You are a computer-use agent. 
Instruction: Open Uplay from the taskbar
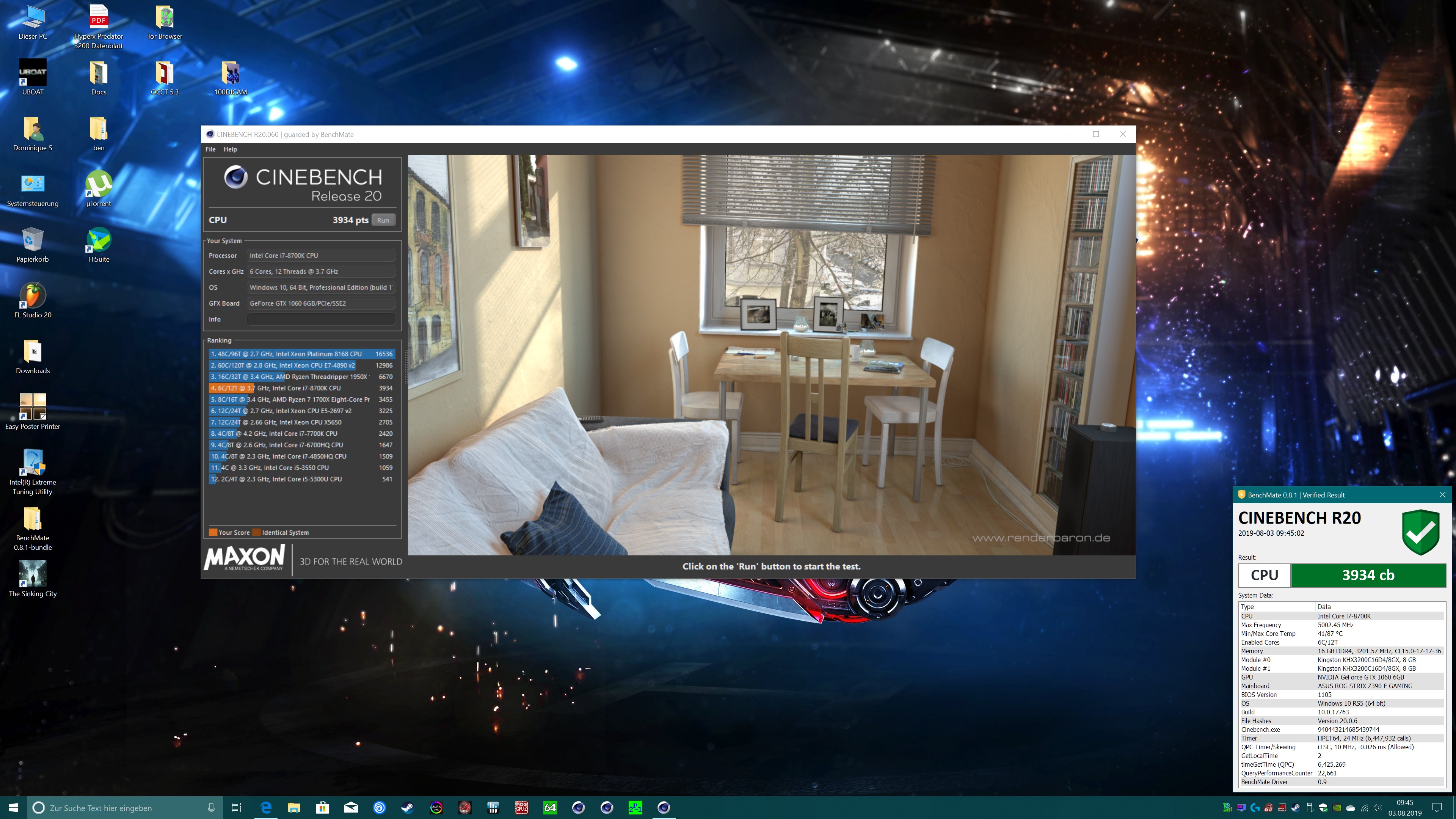click(x=379, y=808)
